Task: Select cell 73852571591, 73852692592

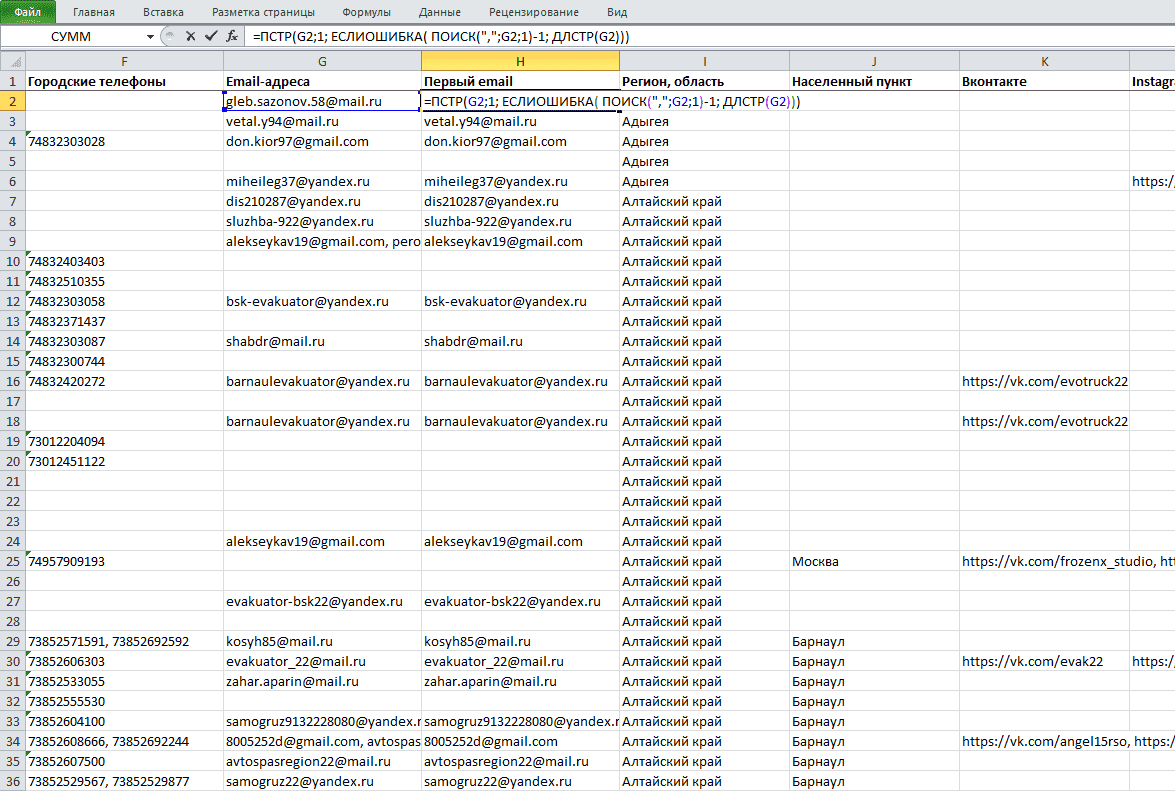Action: pyautogui.click(x=124, y=641)
